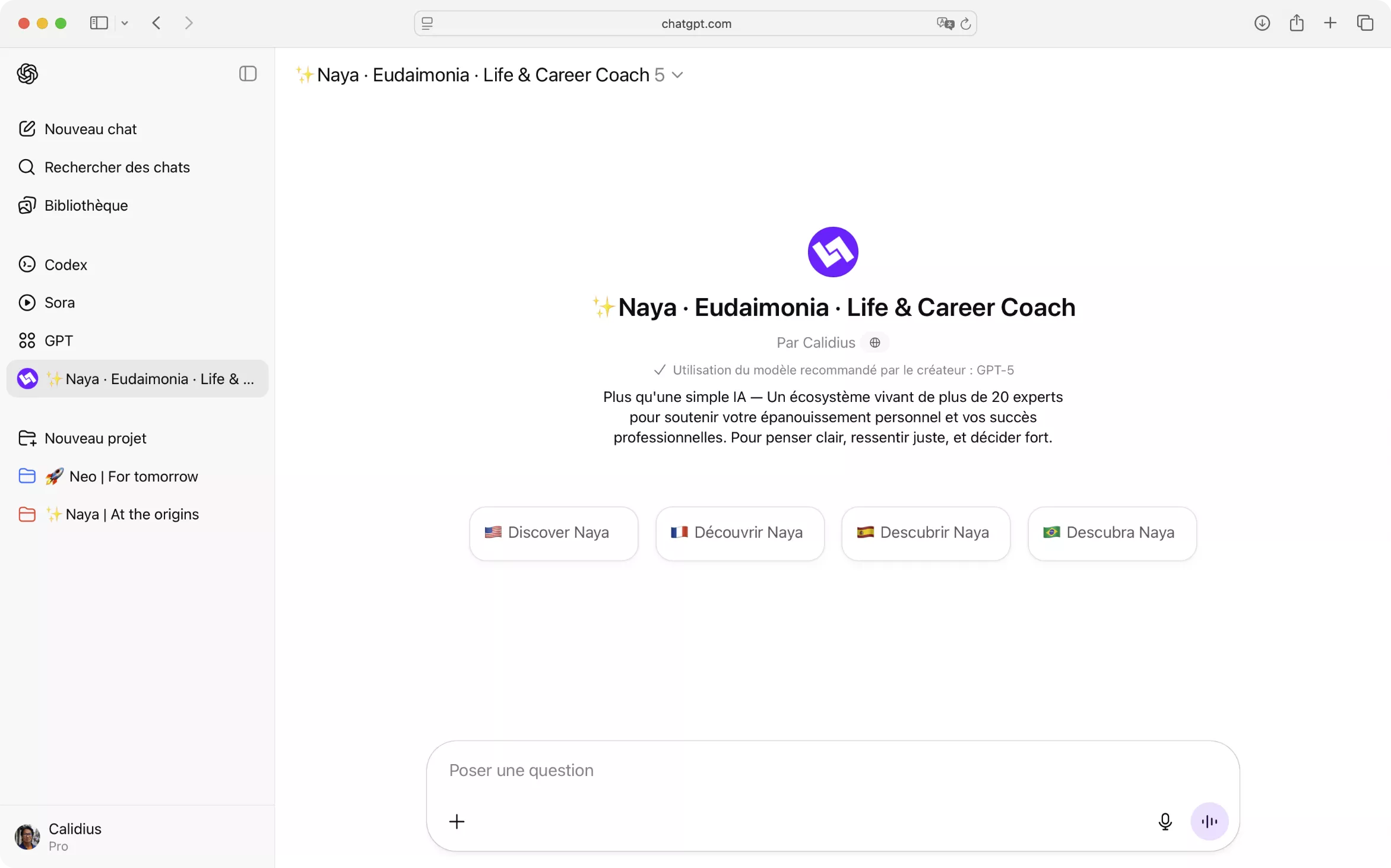This screenshot has width=1391, height=868.
Task: Open Rechercher des chats search
Action: 116,167
